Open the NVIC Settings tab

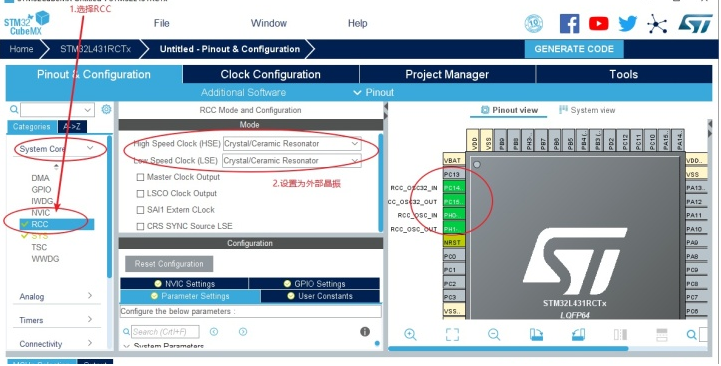click(184, 283)
